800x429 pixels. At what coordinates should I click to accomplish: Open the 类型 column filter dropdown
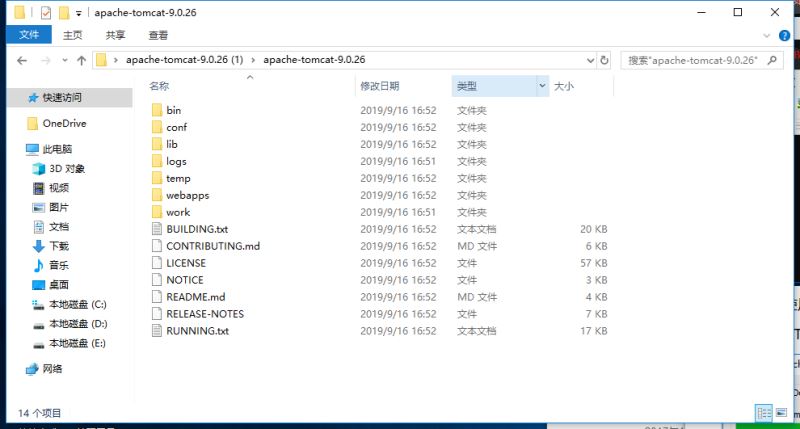tap(543, 86)
